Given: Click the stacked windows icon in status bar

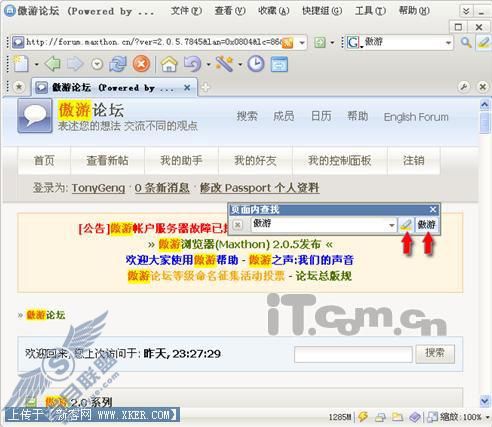Looking at the screenshot, I should (381, 417).
